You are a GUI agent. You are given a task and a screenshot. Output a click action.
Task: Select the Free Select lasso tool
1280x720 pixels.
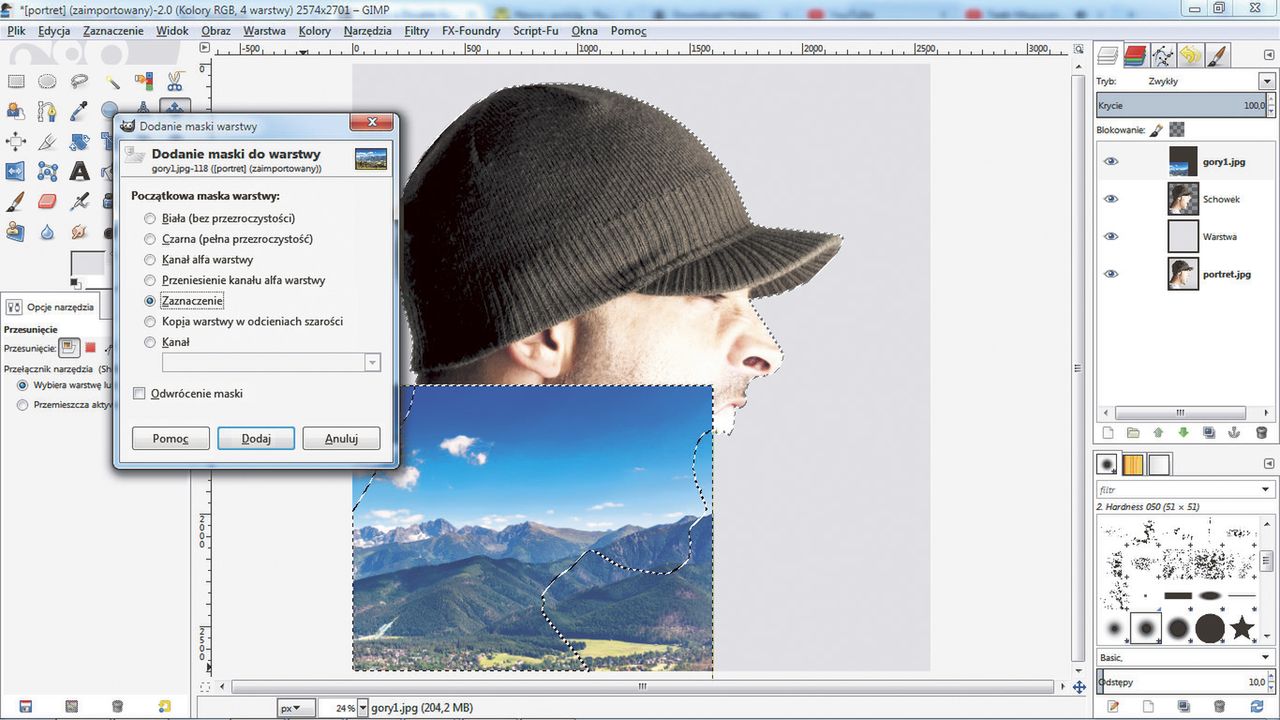pyautogui.click(x=79, y=81)
